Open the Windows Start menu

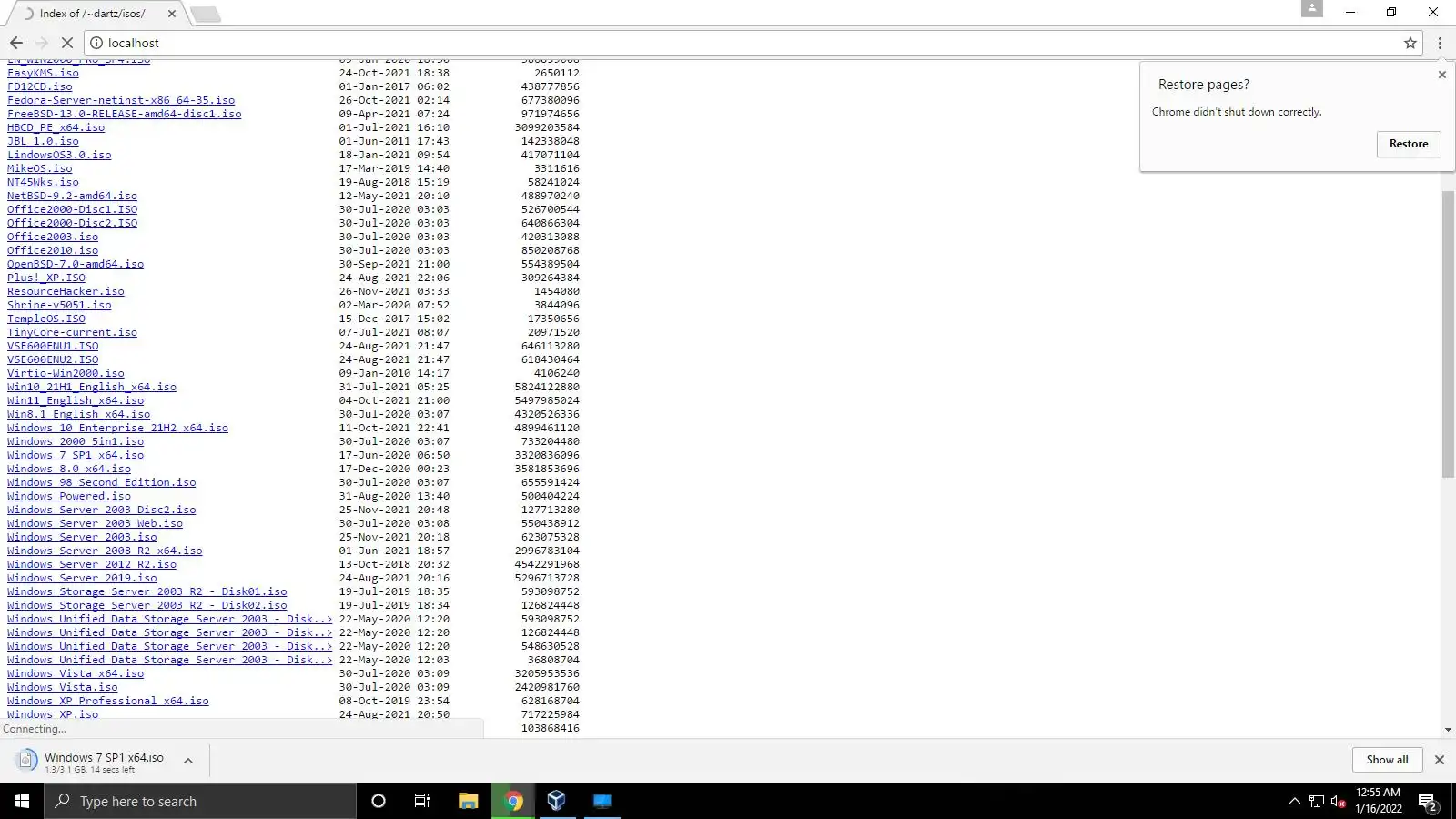(x=22, y=801)
